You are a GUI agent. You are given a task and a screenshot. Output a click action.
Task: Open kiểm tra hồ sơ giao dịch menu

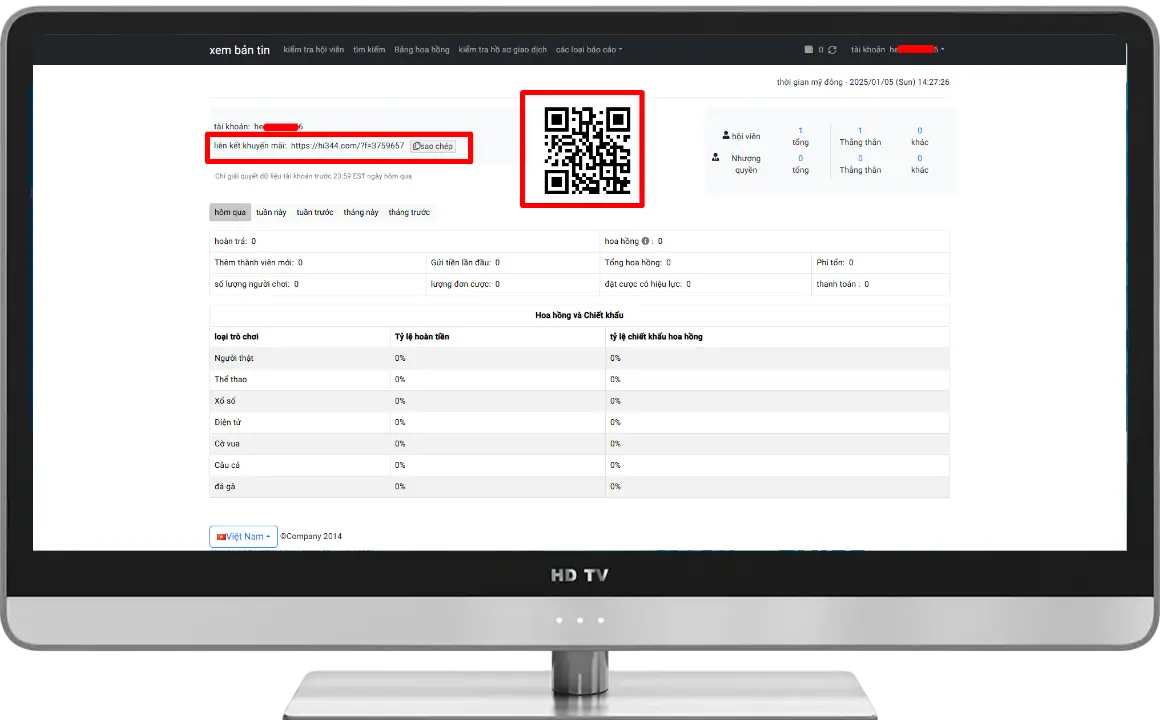[x=502, y=50]
